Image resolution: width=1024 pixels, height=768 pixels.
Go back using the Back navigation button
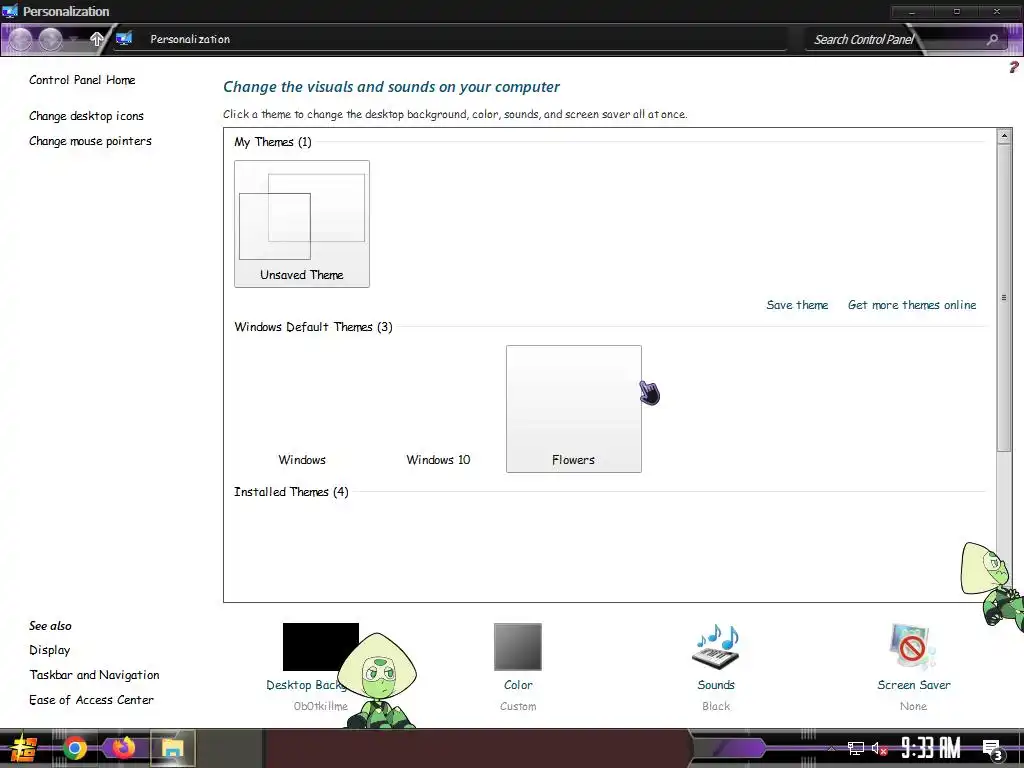[20, 40]
